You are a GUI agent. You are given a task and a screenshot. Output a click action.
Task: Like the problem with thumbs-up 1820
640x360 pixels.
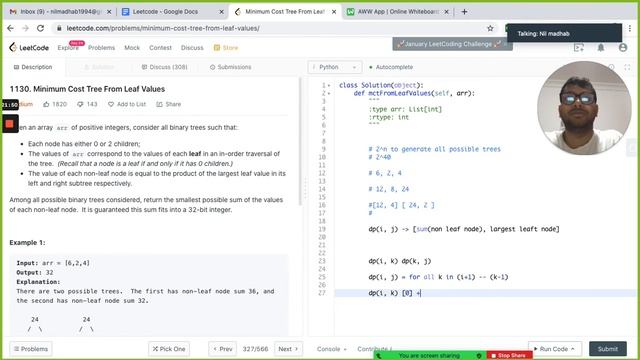click(x=55, y=104)
